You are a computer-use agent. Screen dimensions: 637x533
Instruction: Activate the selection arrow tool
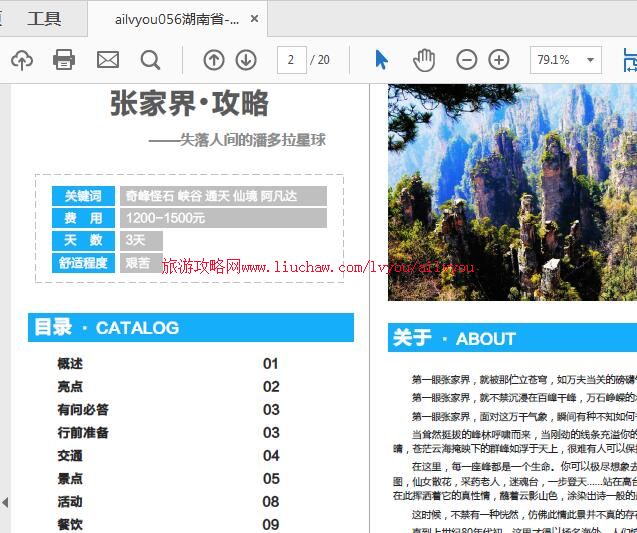(381, 60)
